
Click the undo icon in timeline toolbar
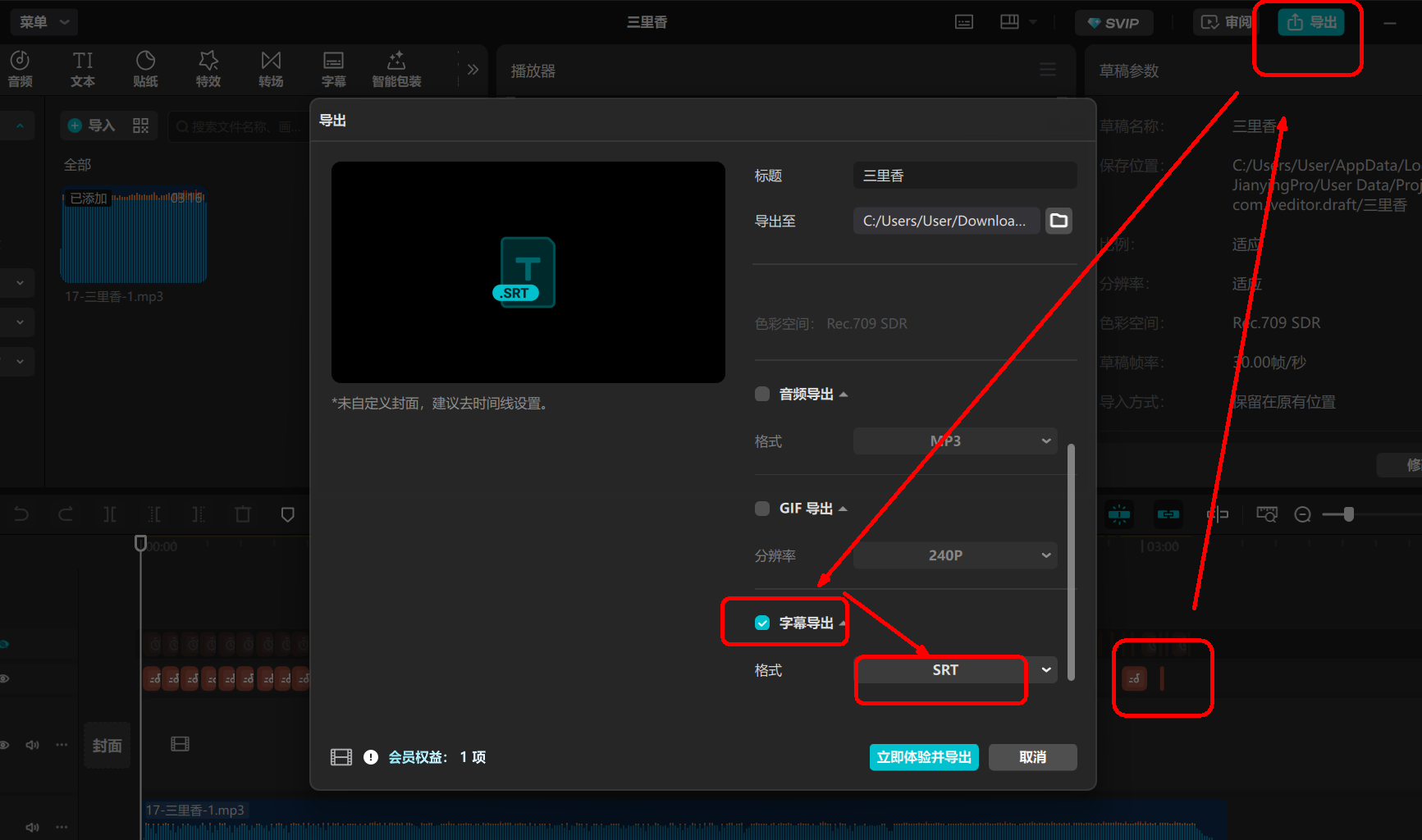point(21,514)
